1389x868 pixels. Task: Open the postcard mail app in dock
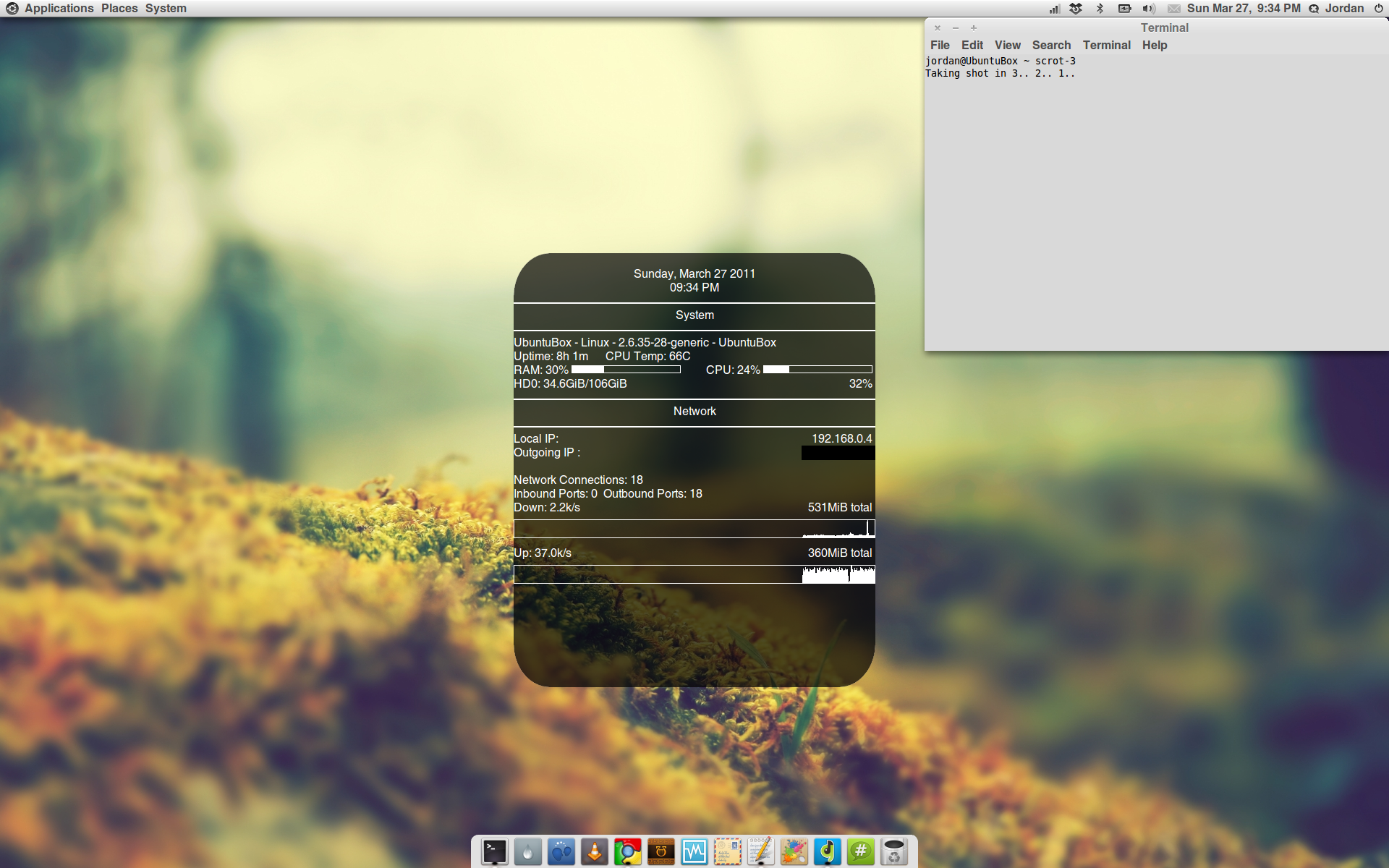(x=728, y=852)
